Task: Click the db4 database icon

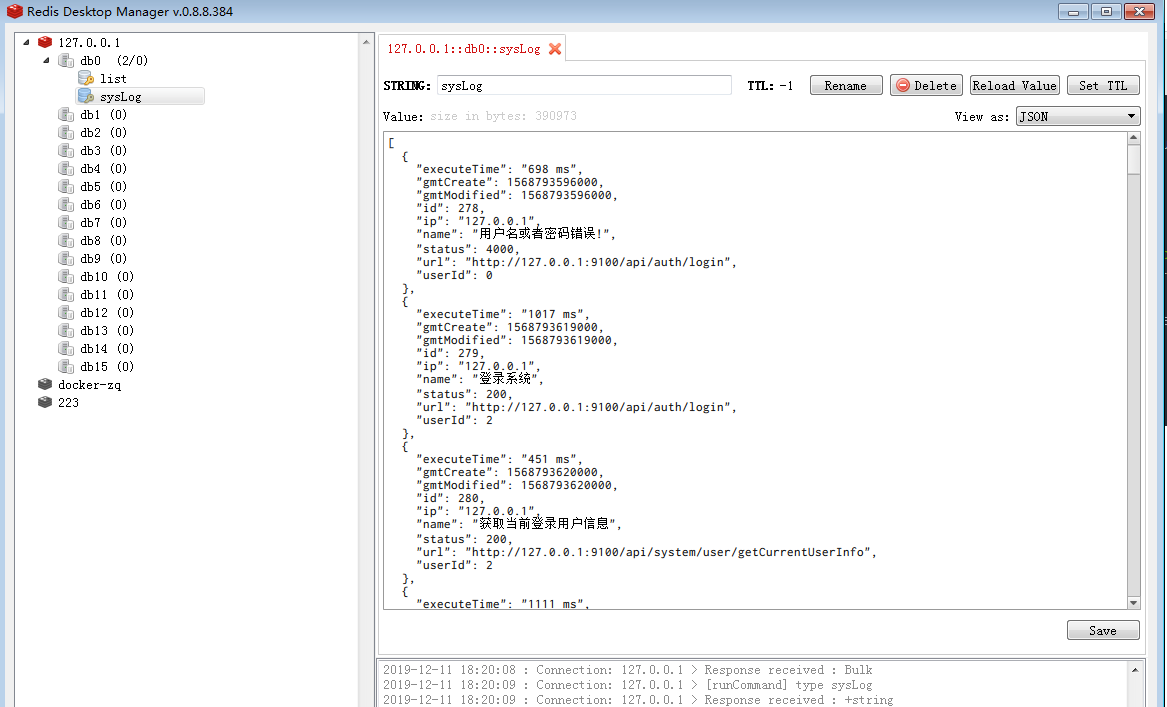Action: (x=66, y=168)
